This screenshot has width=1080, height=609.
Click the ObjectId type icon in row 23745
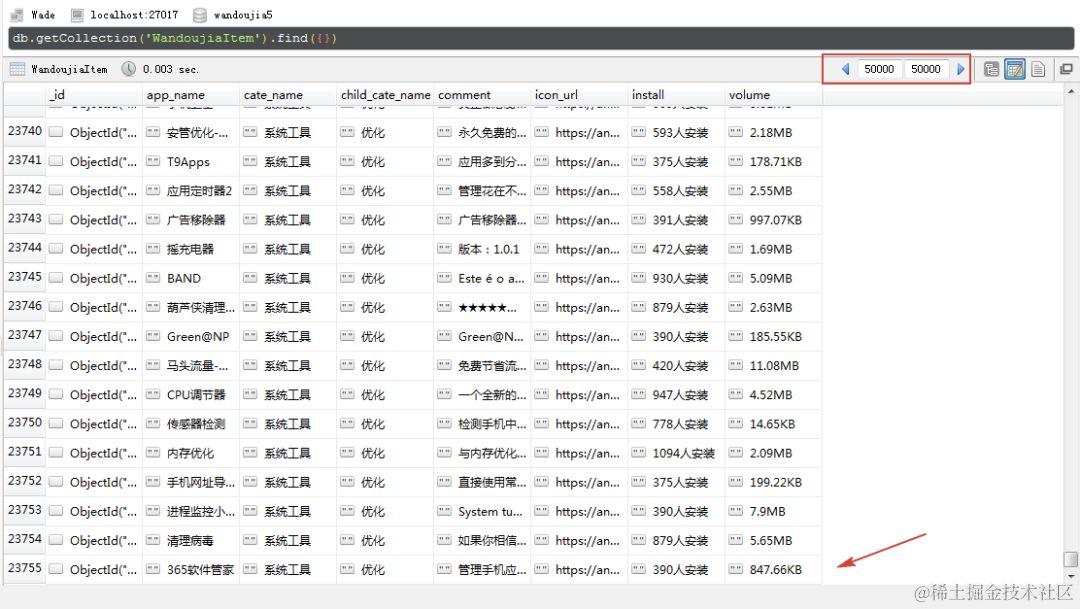(56, 278)
